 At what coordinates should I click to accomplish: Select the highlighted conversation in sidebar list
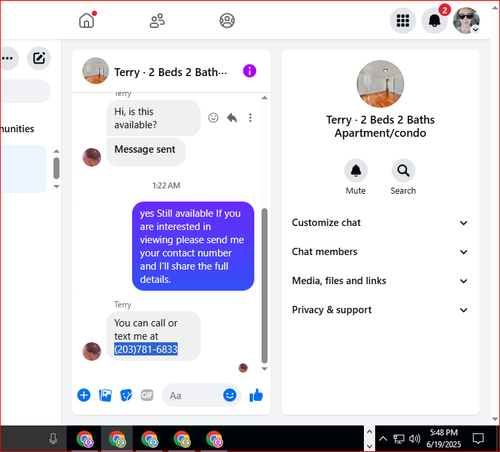click(x=23, y=169)
